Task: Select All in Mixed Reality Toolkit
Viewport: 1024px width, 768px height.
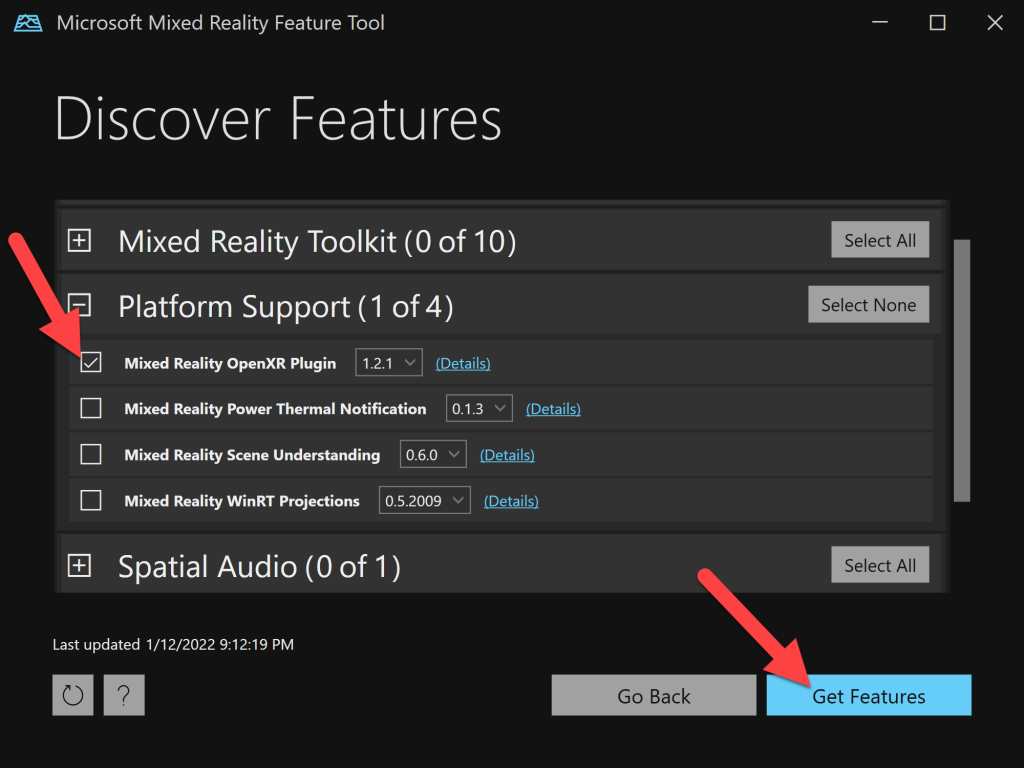Action: point(880,240)
